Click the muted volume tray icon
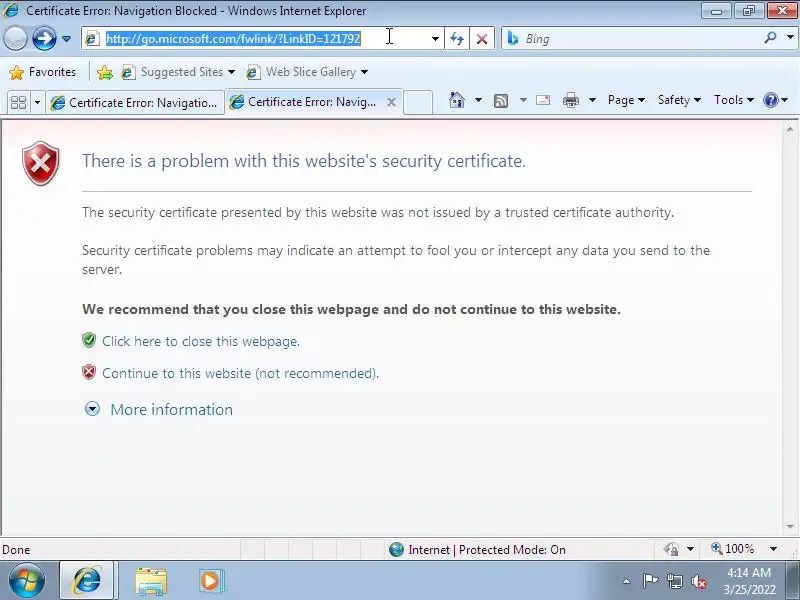The width and height of the screenshot is (800, 600). click(699, 581)
